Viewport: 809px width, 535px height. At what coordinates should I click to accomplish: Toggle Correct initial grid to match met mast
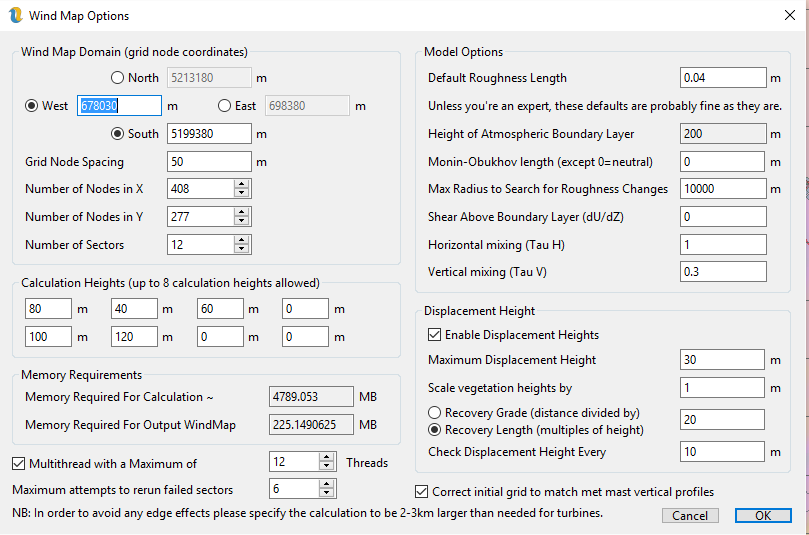coord(421,492)
